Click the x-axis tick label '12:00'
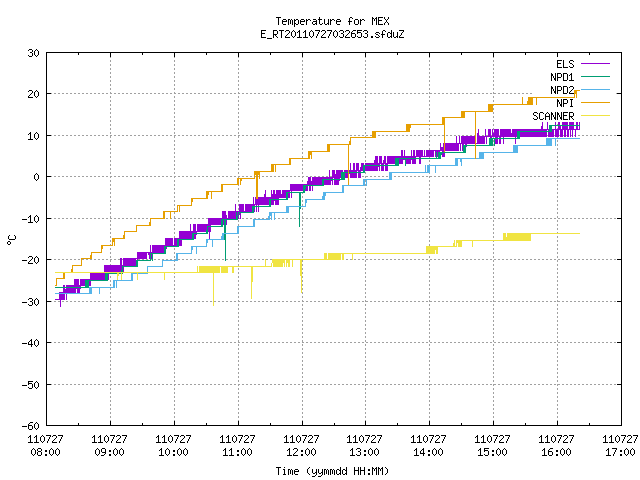Viewport: 640px width, 480px height. [301, 452]
